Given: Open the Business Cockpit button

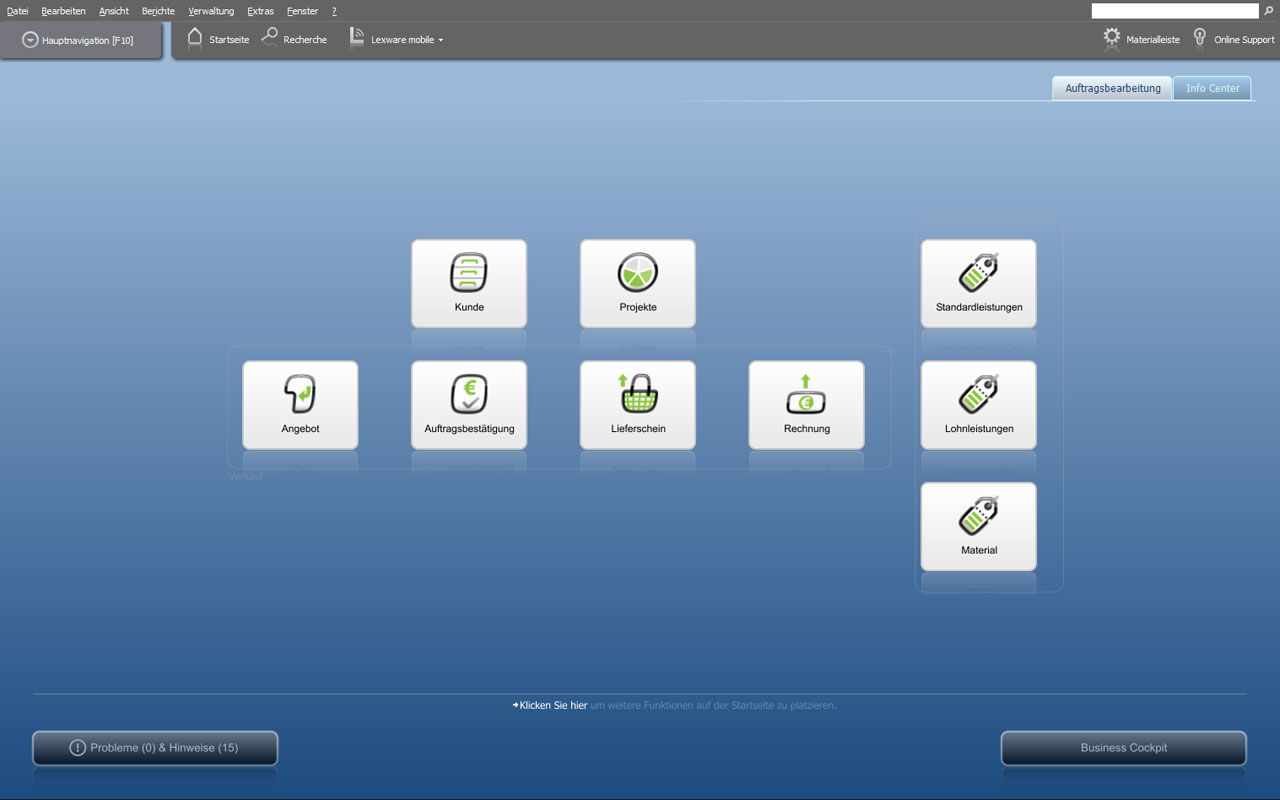Looking at the screenshot, I should (1124, 748).
